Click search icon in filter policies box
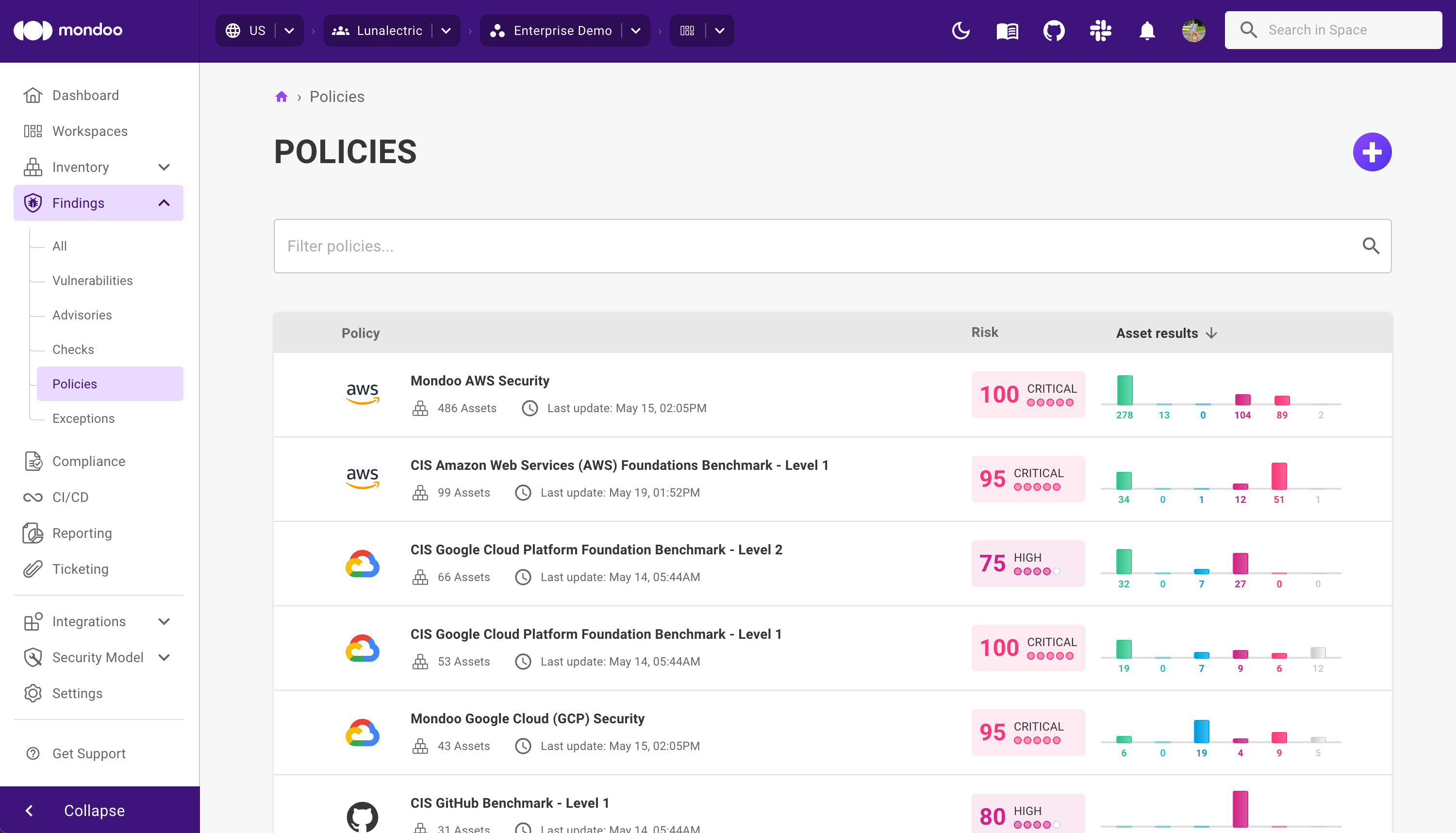 coord(1370,246)
